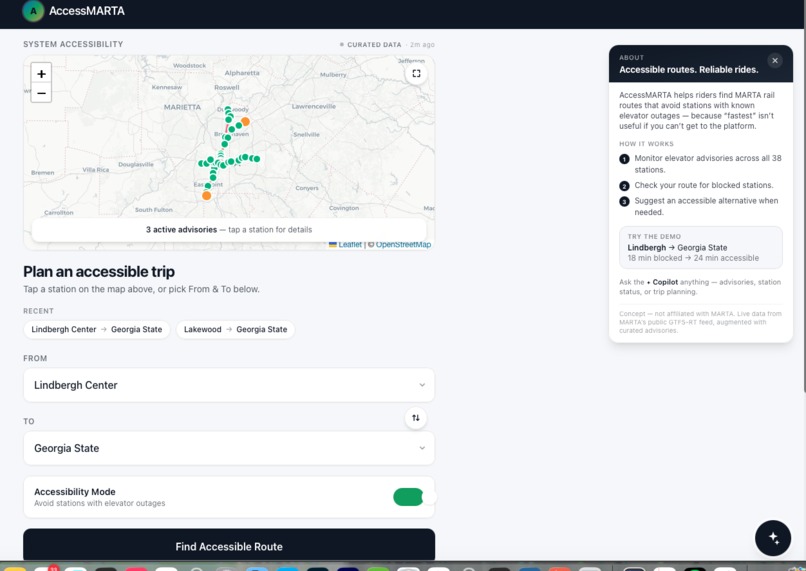The image size is (806, 571).
Task: Click the Accessible routes. Reliable rides. heading
Action: coord(688,70)
